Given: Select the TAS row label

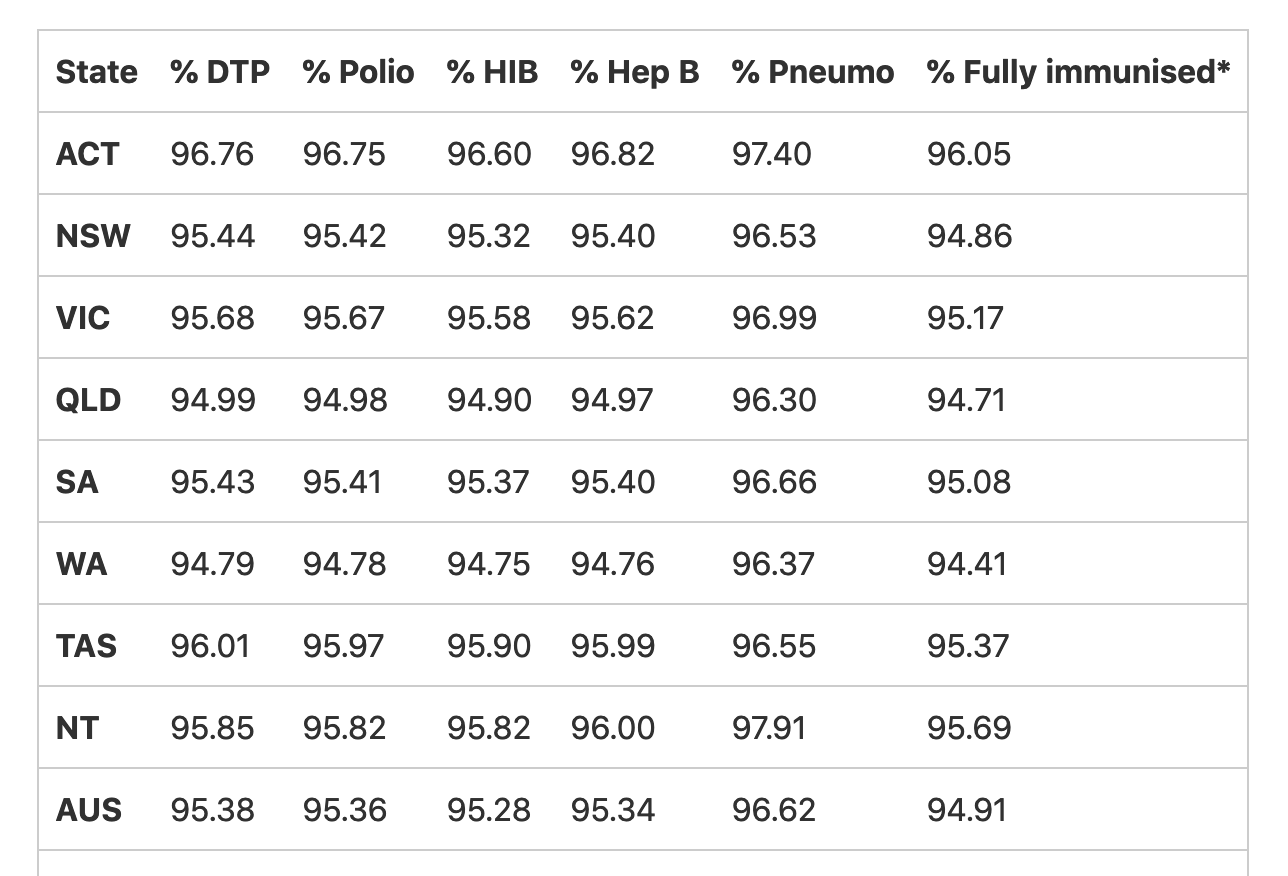Looking at the screenshot, I should click(x=86, y=646).
